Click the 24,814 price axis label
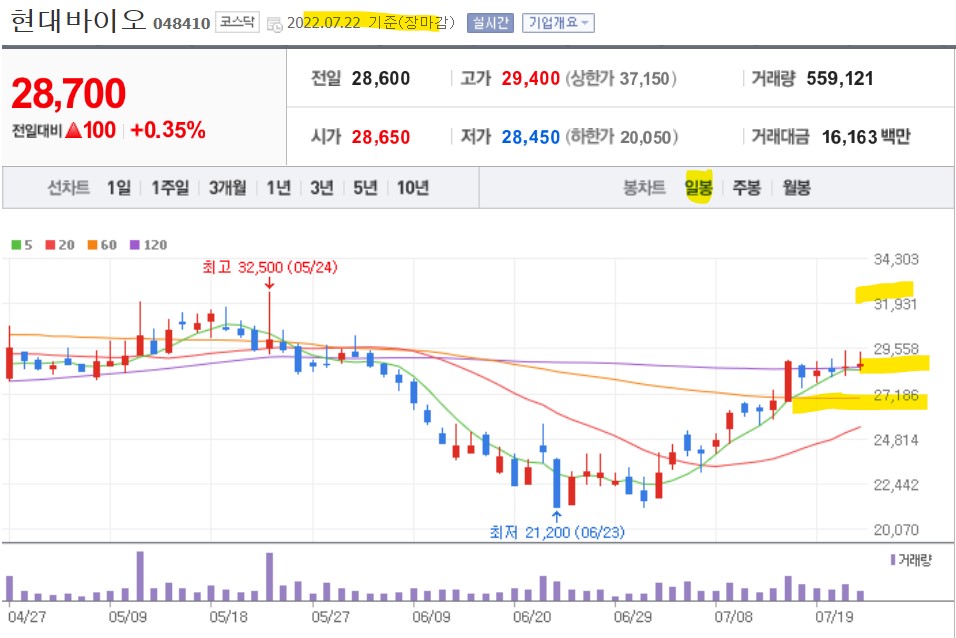The image size is (956, 638). point(896,440)
